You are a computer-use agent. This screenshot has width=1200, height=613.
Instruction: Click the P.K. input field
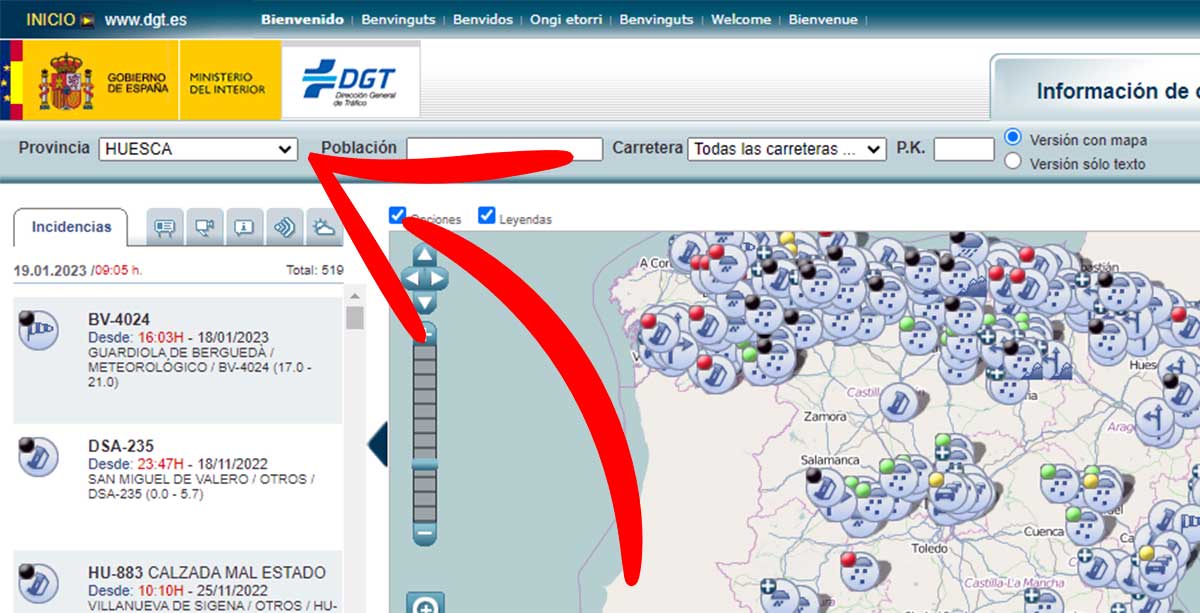(x=964, y=149)
